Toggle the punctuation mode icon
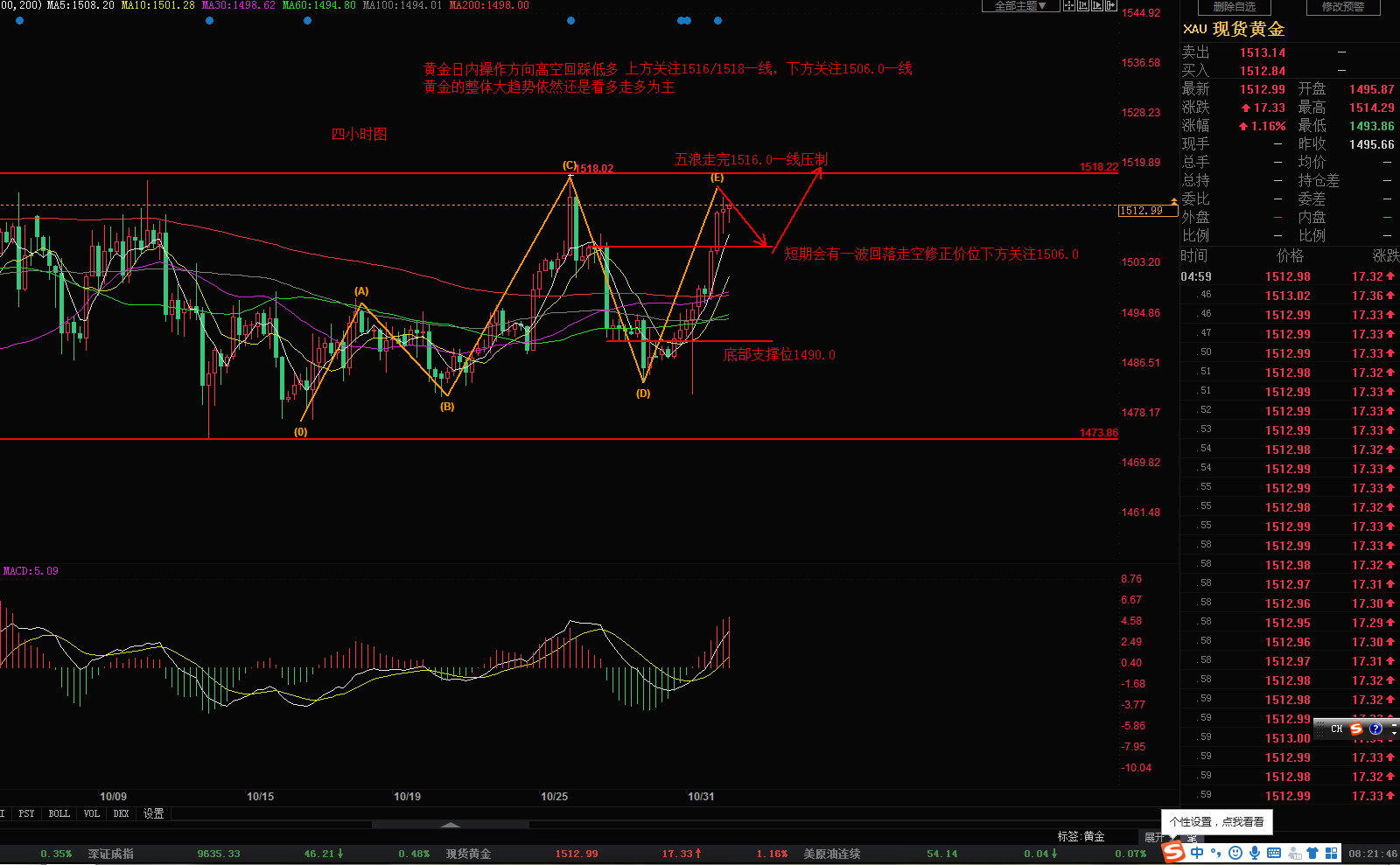 [1216, 853]
